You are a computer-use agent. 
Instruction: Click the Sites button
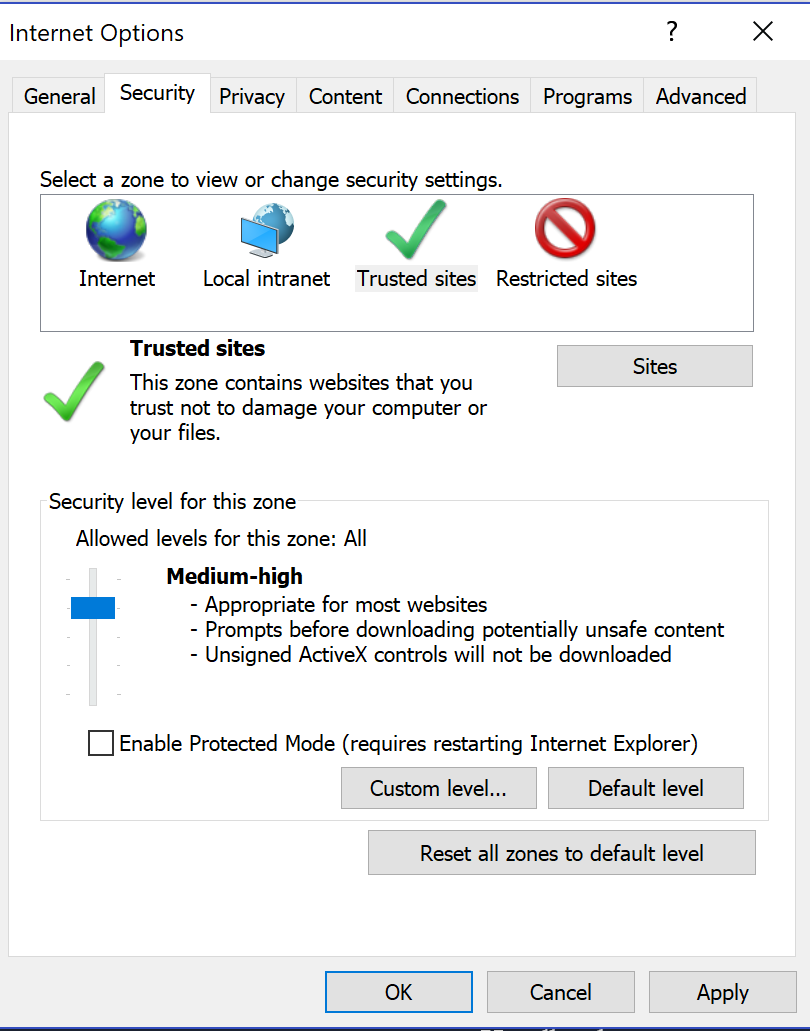[x=655, y=366]
